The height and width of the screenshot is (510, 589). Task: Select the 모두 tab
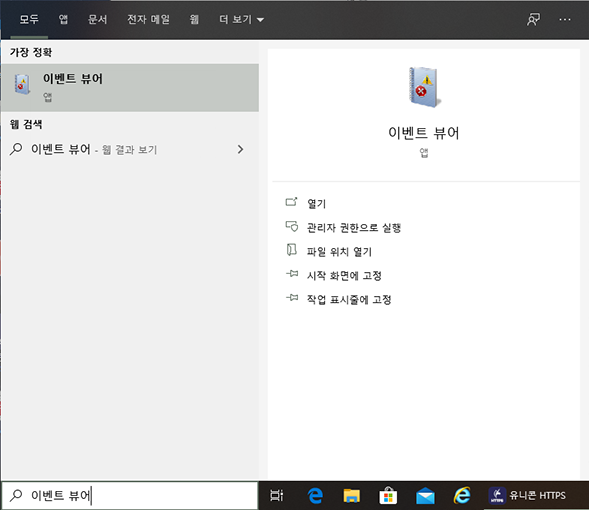coord(29,20)
